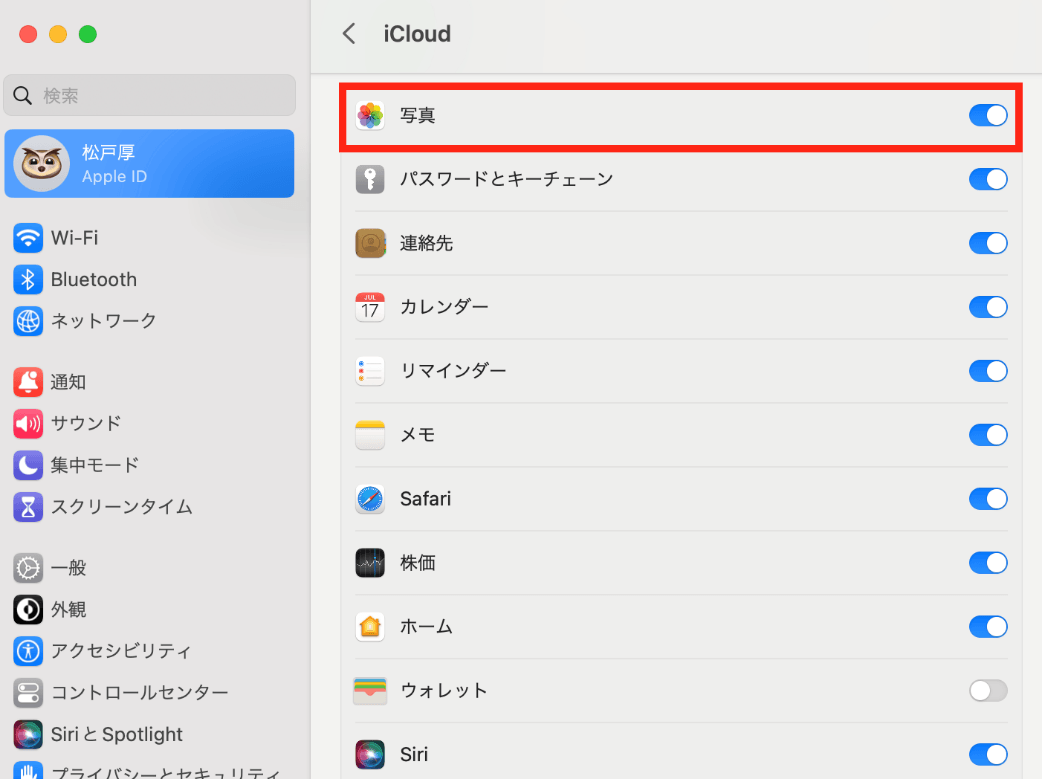The height and width of the screenshot is (779, 1042).
Task: Open the Bluetooth settings pane
Action: pos(93,280)
